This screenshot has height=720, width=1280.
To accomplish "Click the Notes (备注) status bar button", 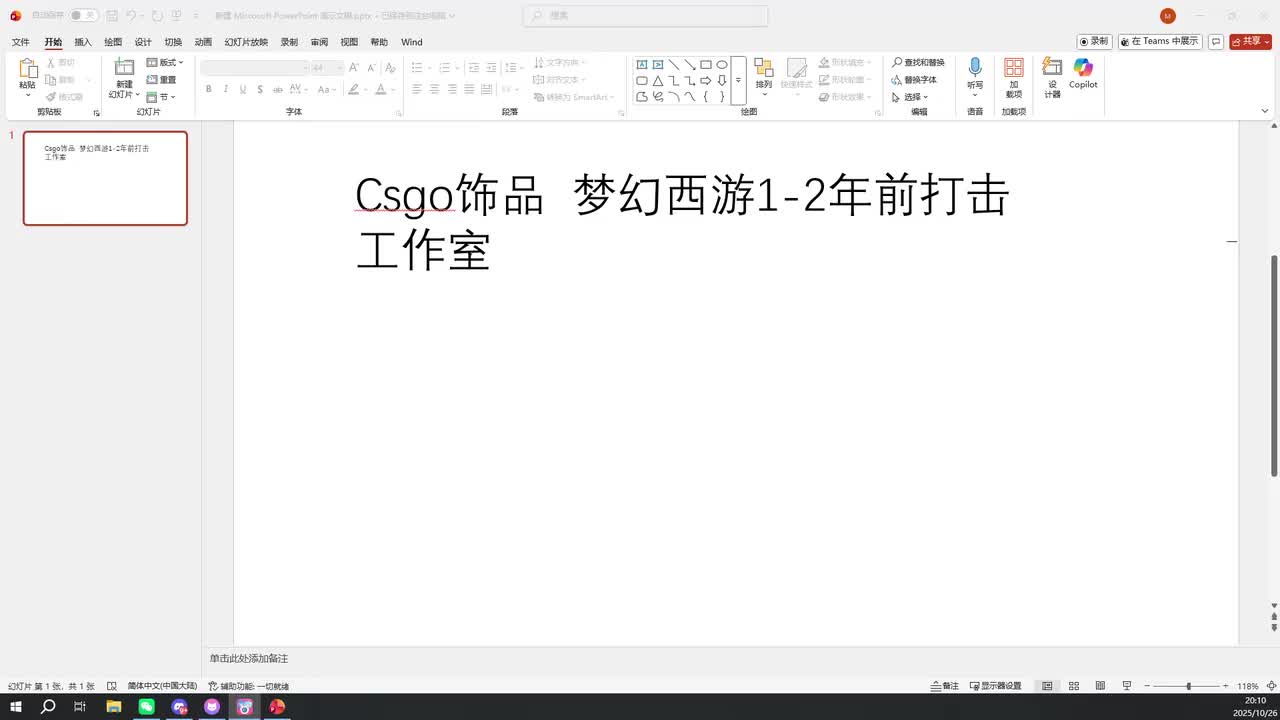I will (x=945, y=686).
